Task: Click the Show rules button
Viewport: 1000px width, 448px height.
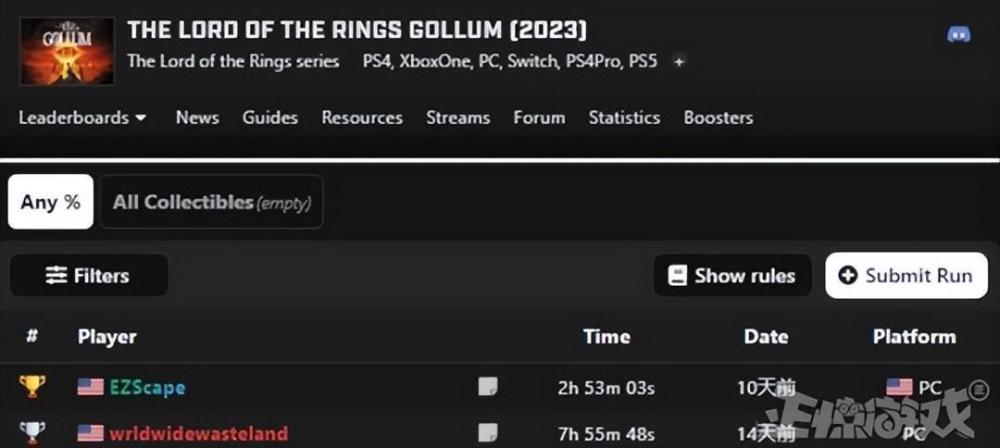Action: pyautogui.click(x=733, y=275)
